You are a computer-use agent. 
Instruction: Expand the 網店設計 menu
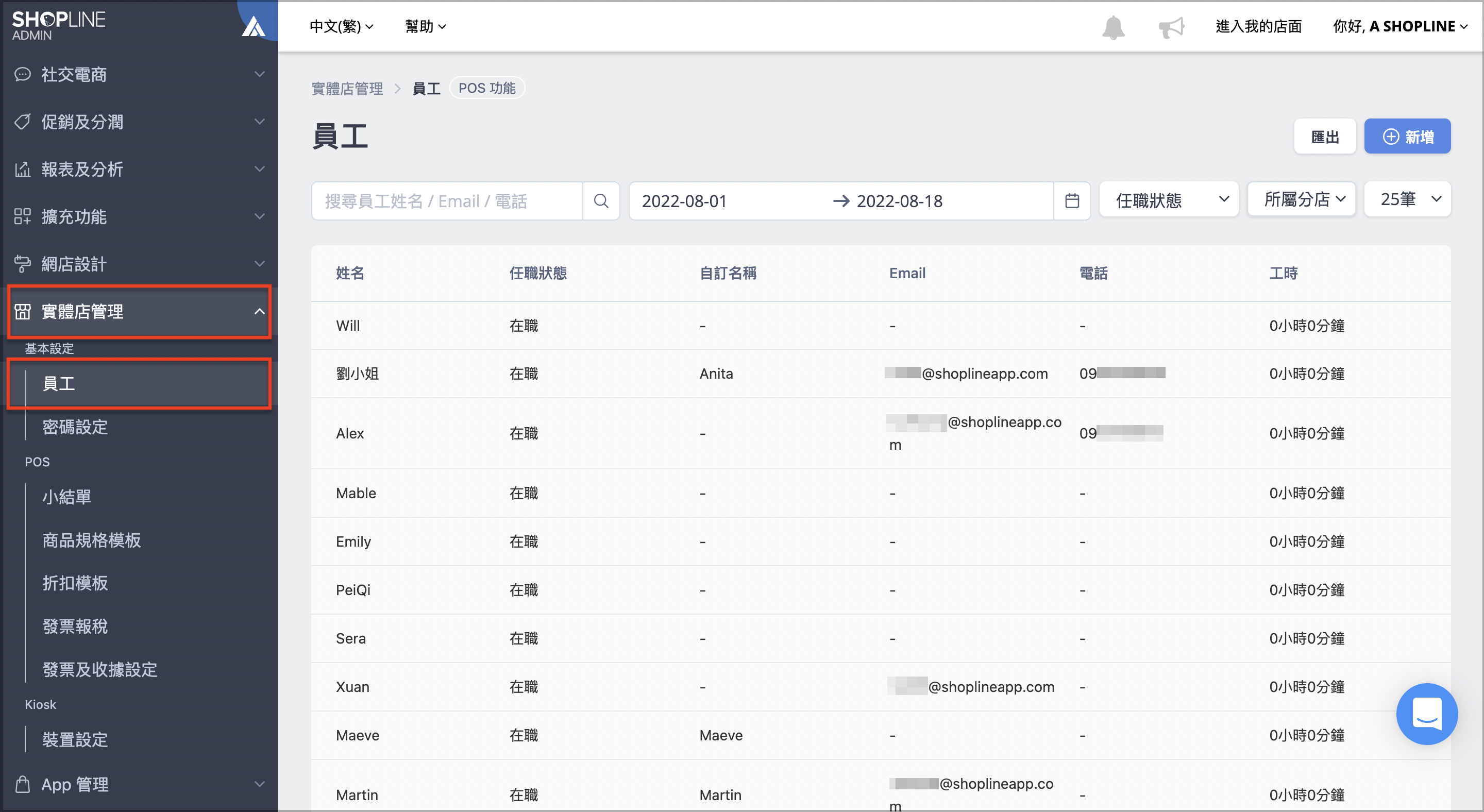point(140,264)
